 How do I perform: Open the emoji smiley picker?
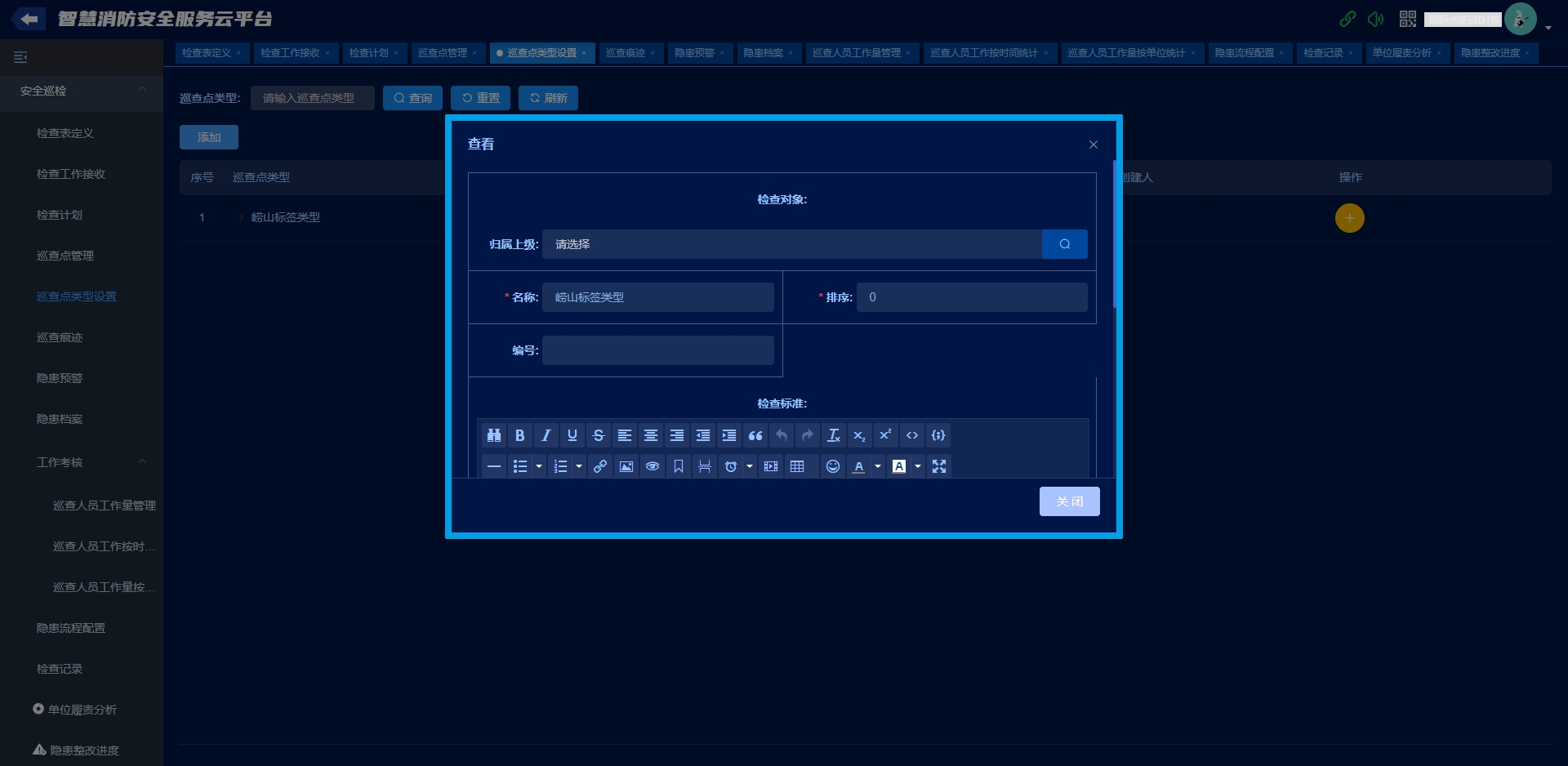pos(833,466)
